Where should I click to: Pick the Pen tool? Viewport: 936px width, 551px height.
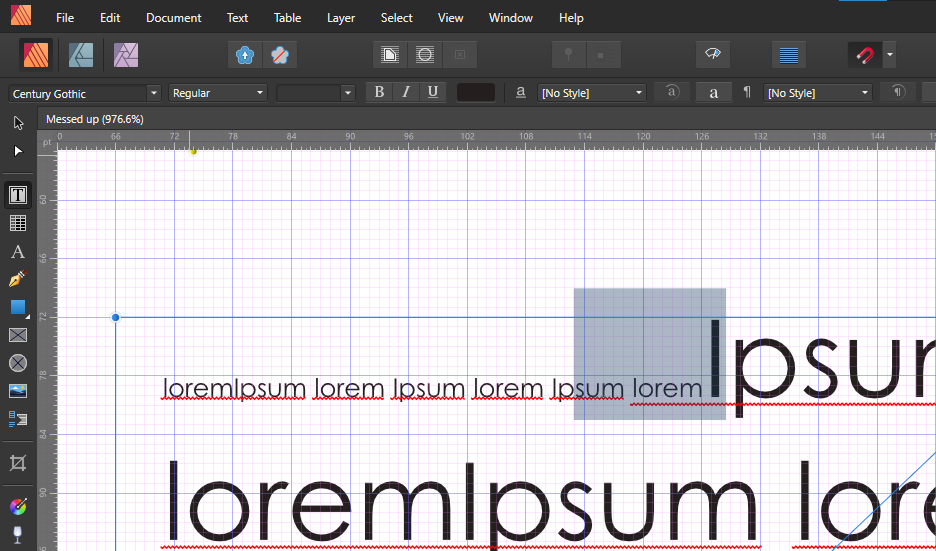tap(18, 279)
